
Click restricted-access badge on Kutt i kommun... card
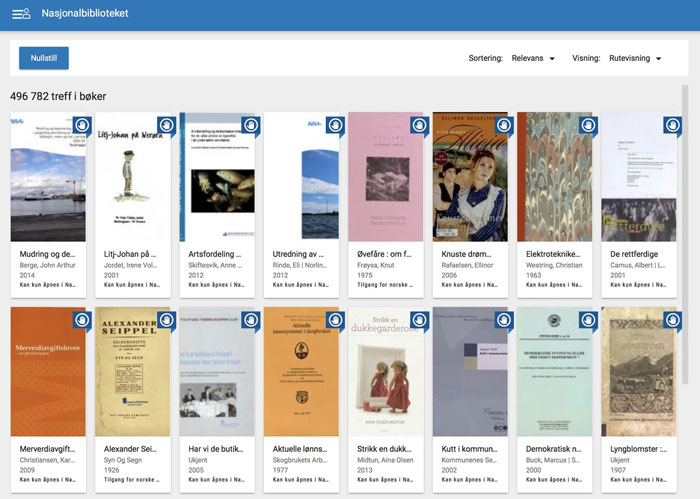tap(504, 321)
